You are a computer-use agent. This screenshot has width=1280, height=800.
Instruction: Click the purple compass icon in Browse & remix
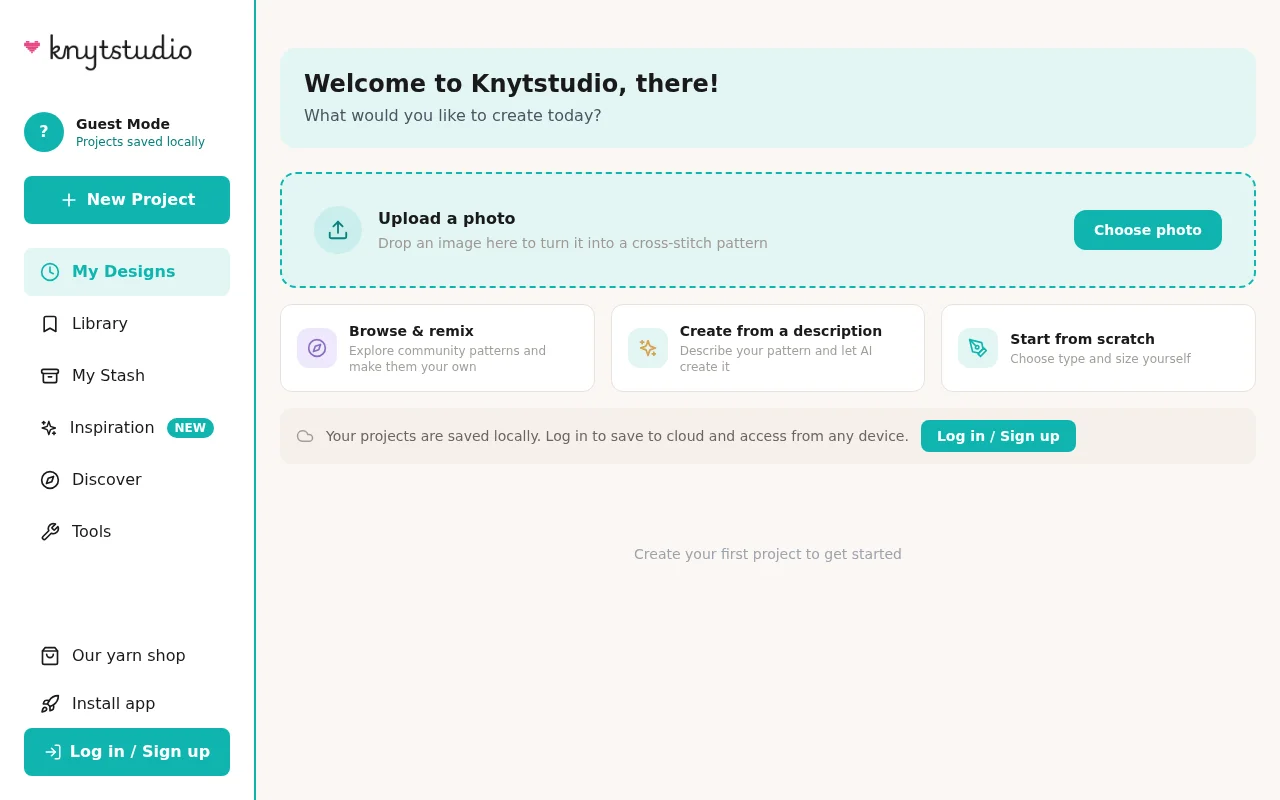coord(317,348)
